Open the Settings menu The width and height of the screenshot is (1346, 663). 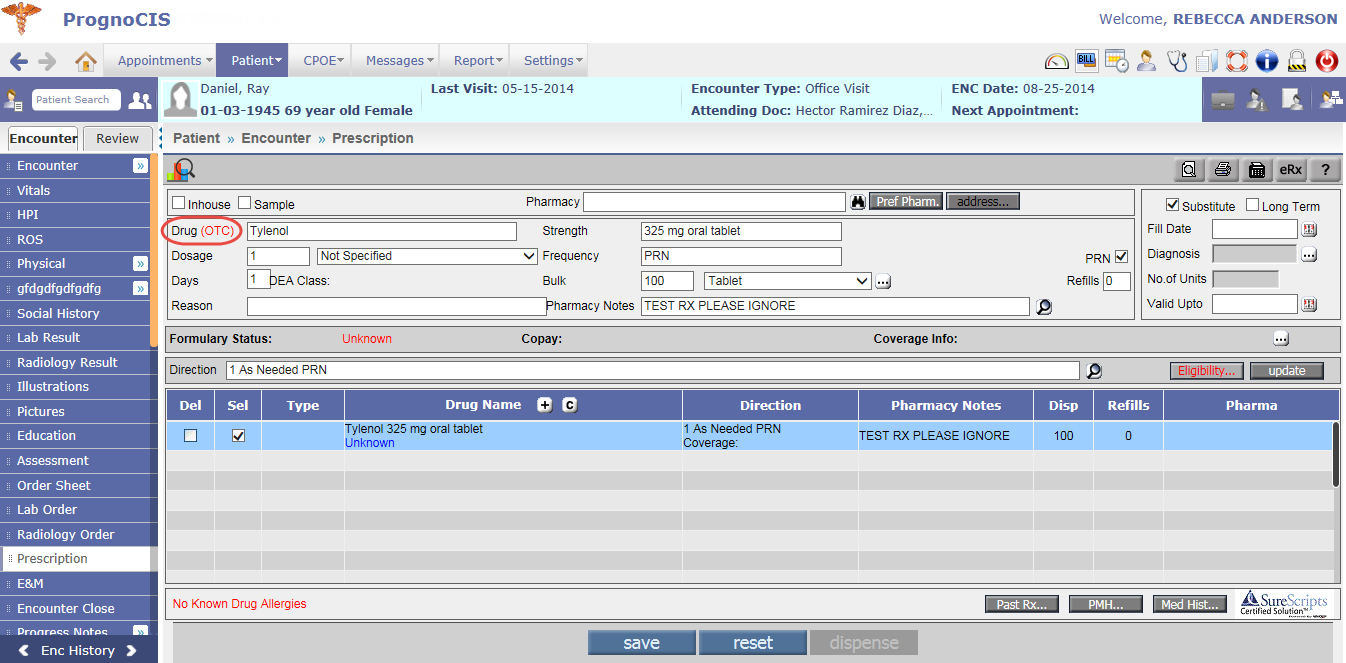point(550,61)
